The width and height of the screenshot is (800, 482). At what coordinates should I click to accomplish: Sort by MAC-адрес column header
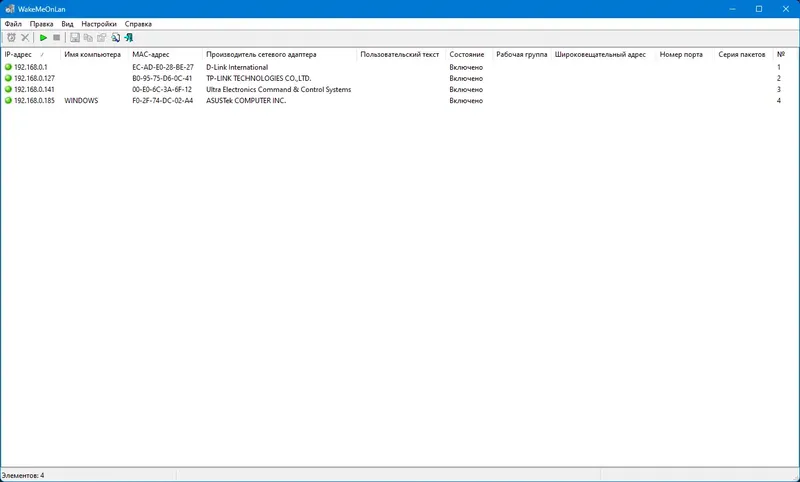[165, 54]
